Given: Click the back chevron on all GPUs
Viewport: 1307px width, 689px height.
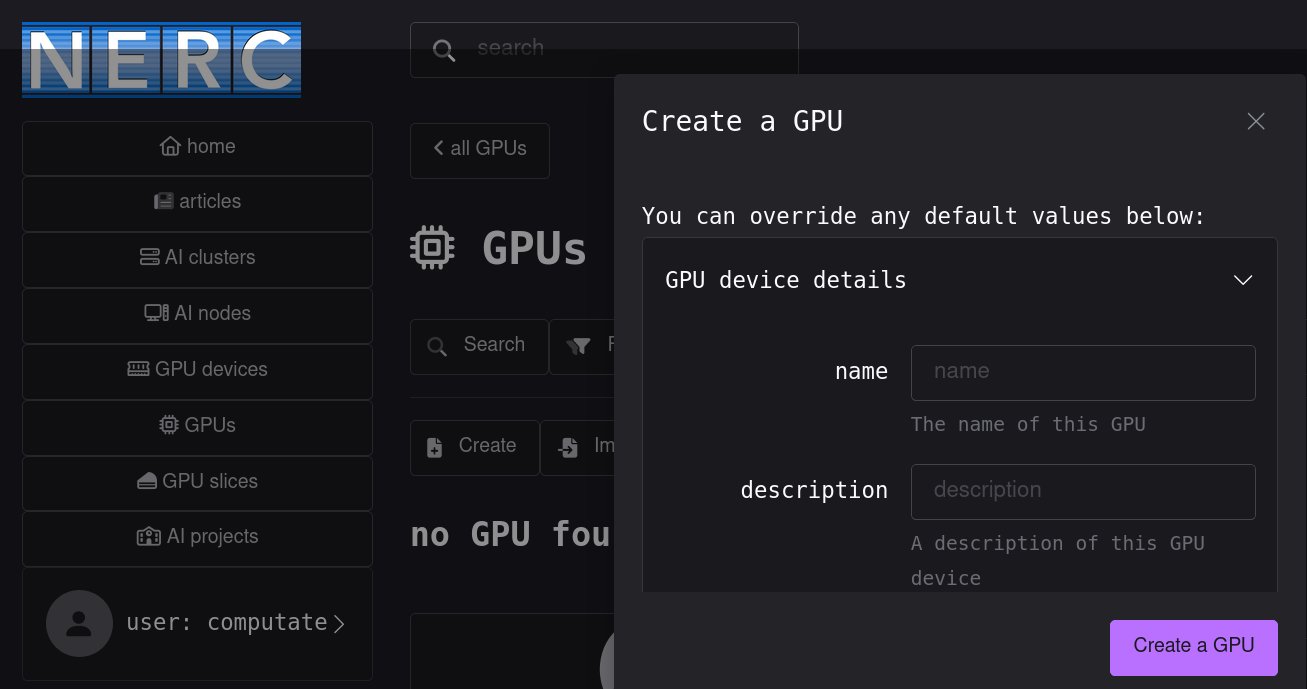Looking at the screenshot, I should tap(438, 148).
